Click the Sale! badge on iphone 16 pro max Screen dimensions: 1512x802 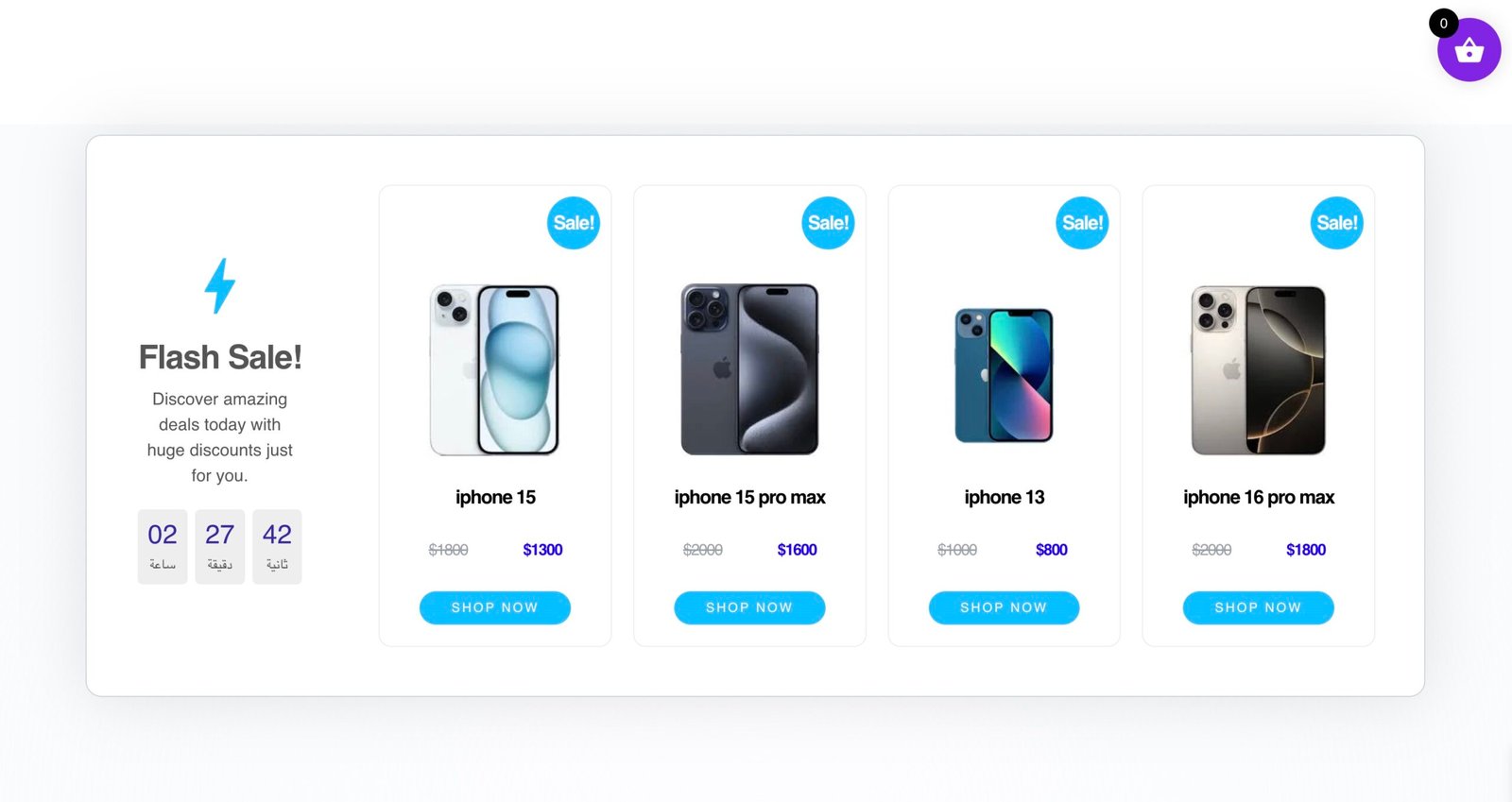point(1337,223)
